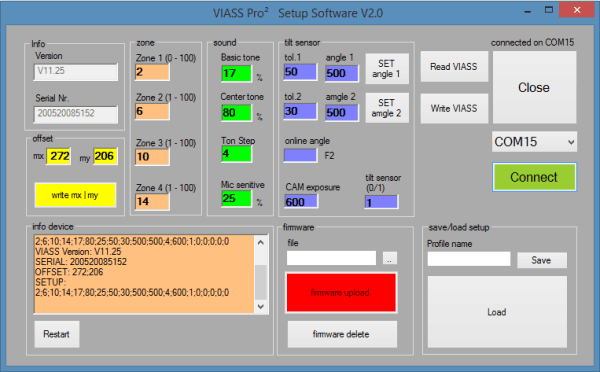Select the offset my field
The width and height of the screenshot is (600, 372).
[x=105, y=156]
